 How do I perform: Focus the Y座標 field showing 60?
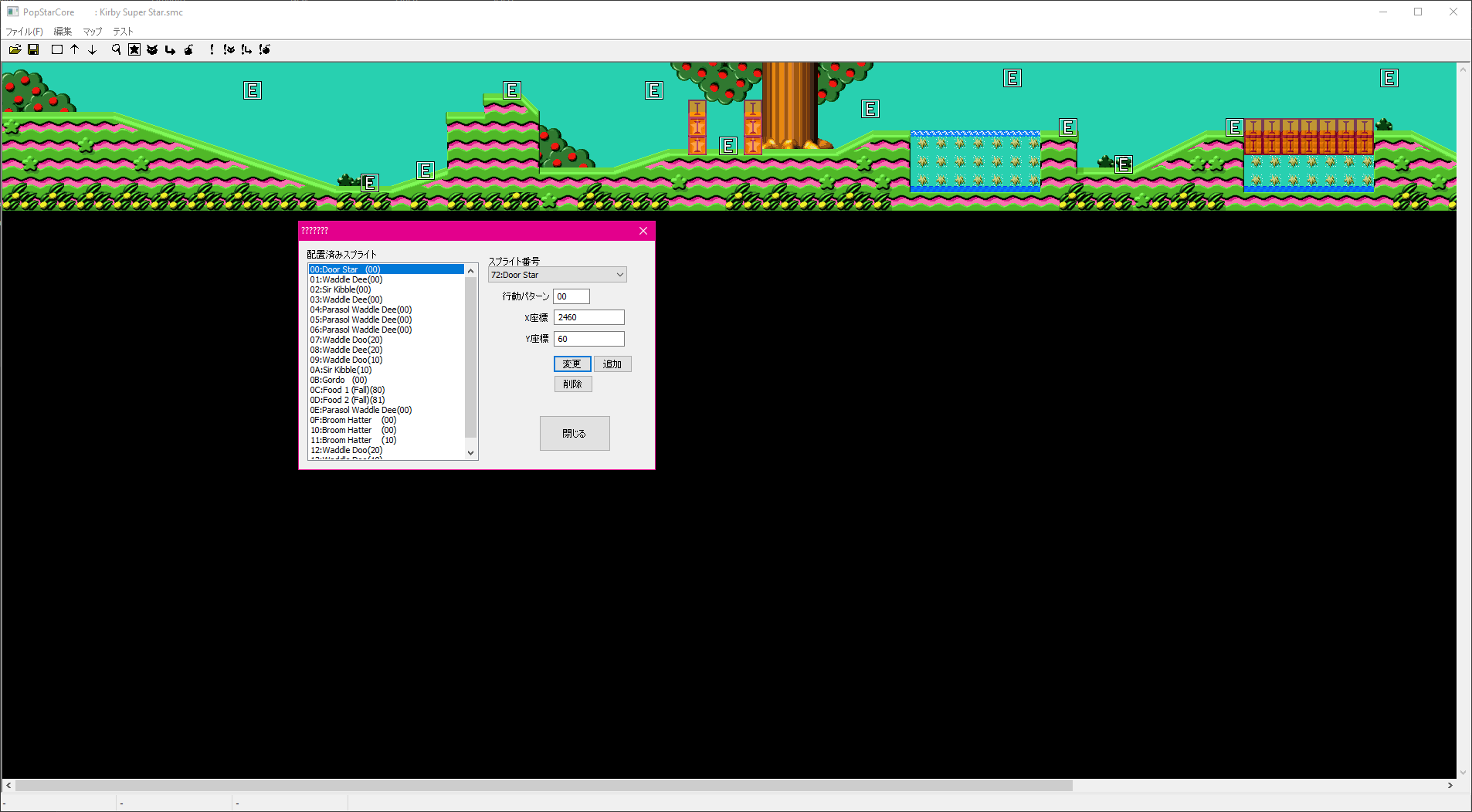pyautogui.click(x=589, y=339)
